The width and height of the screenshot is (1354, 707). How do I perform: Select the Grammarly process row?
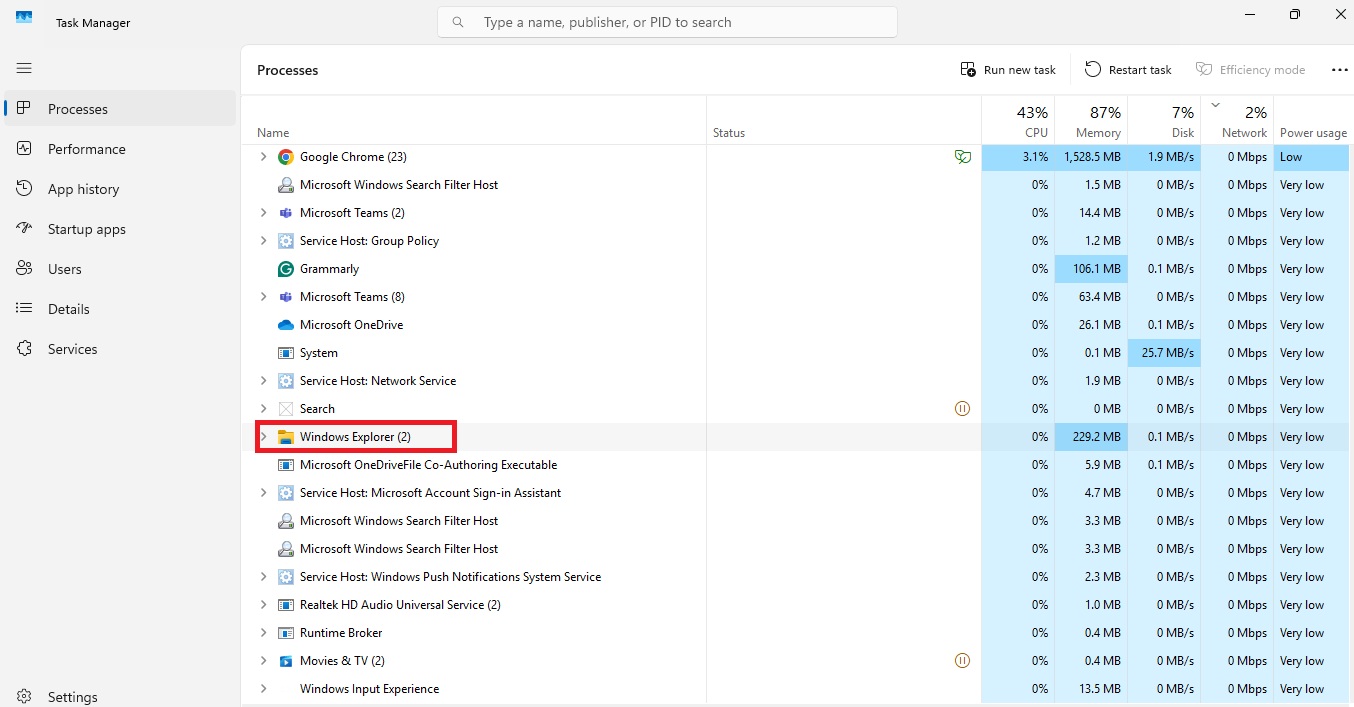(796, 269)
